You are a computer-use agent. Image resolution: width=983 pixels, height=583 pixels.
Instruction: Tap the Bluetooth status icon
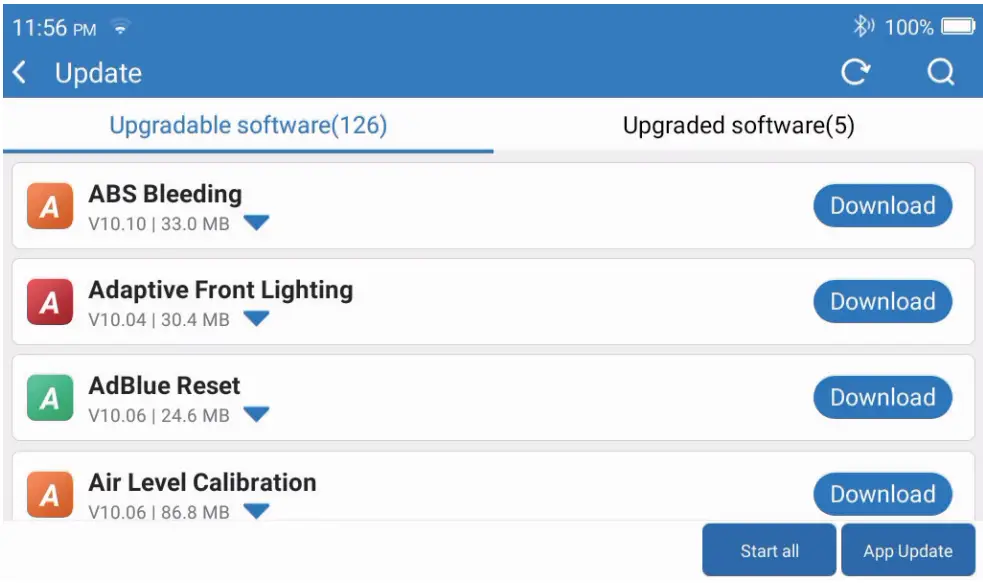coord(862,27)
